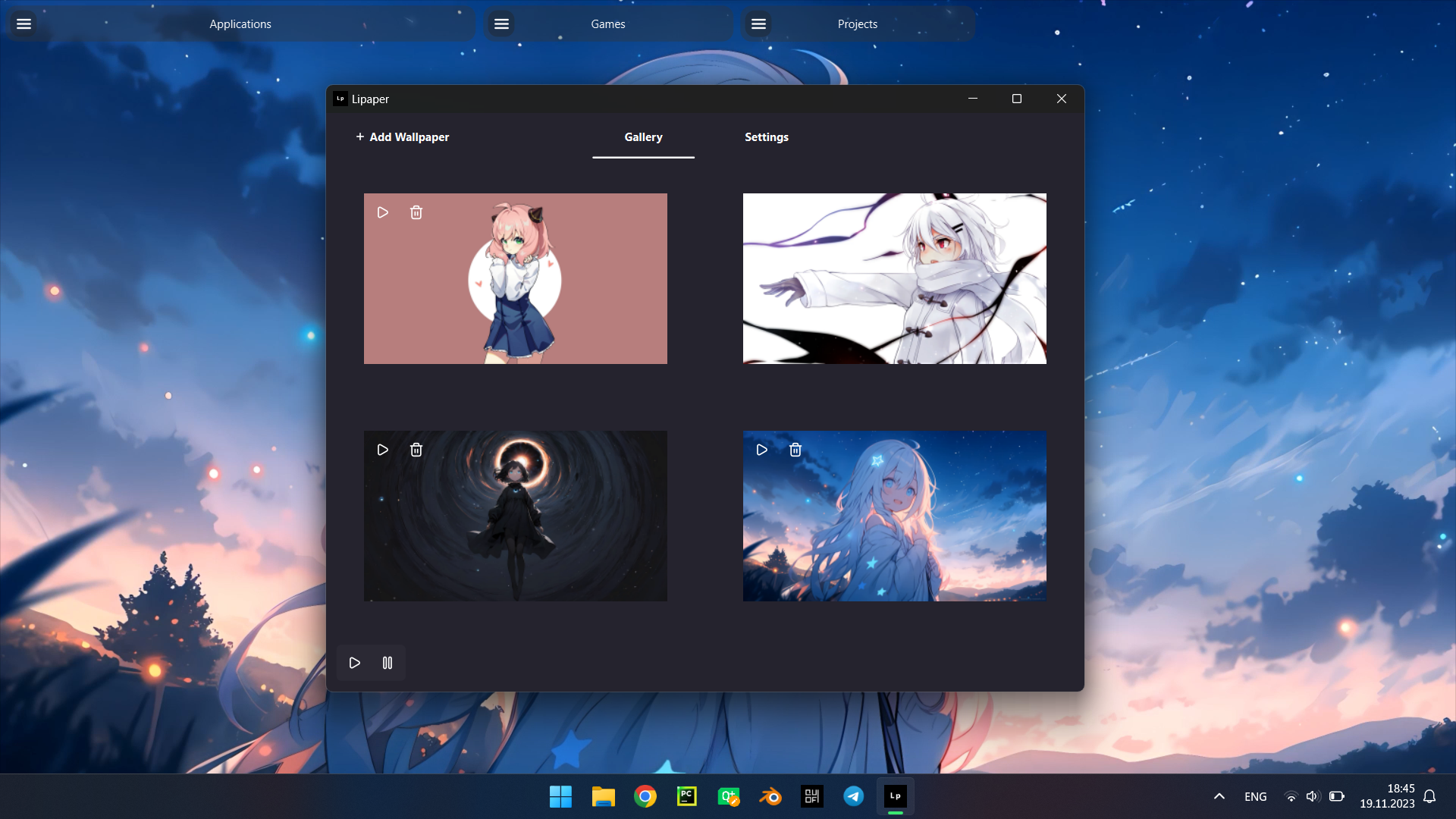Play the pink-haired girl wallpaper
This screenshot has height=819, width=1456.
click(383, 212)
